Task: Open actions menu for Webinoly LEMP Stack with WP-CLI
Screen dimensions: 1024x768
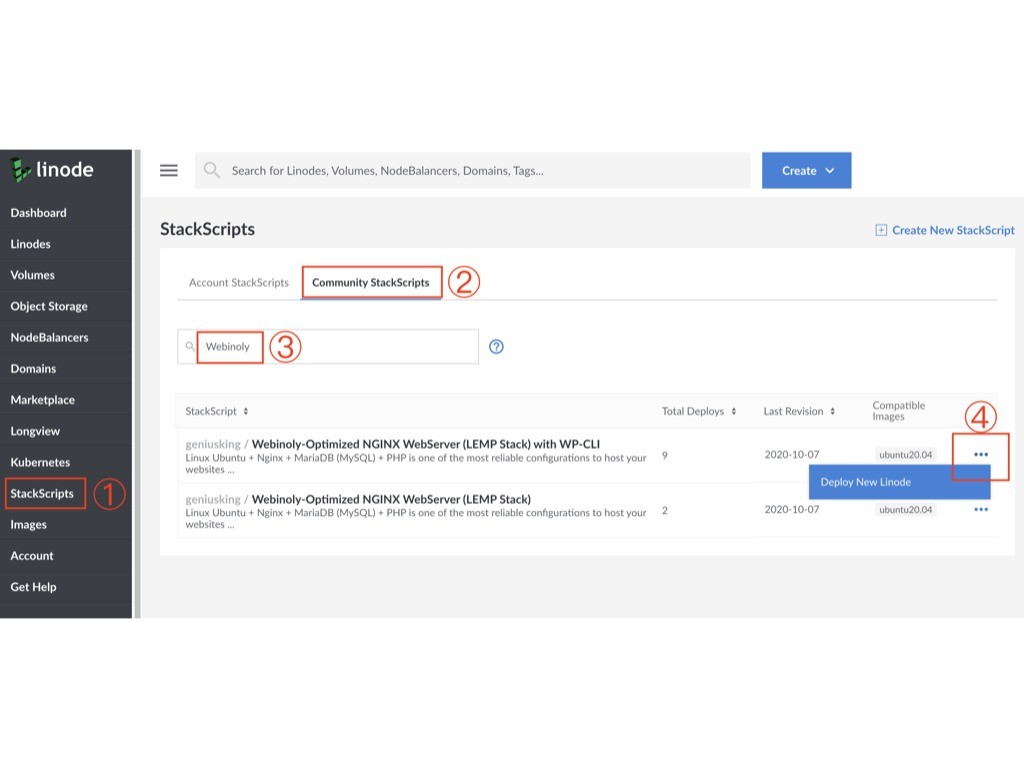Action: pyautogui.click(x=981, y=455)
